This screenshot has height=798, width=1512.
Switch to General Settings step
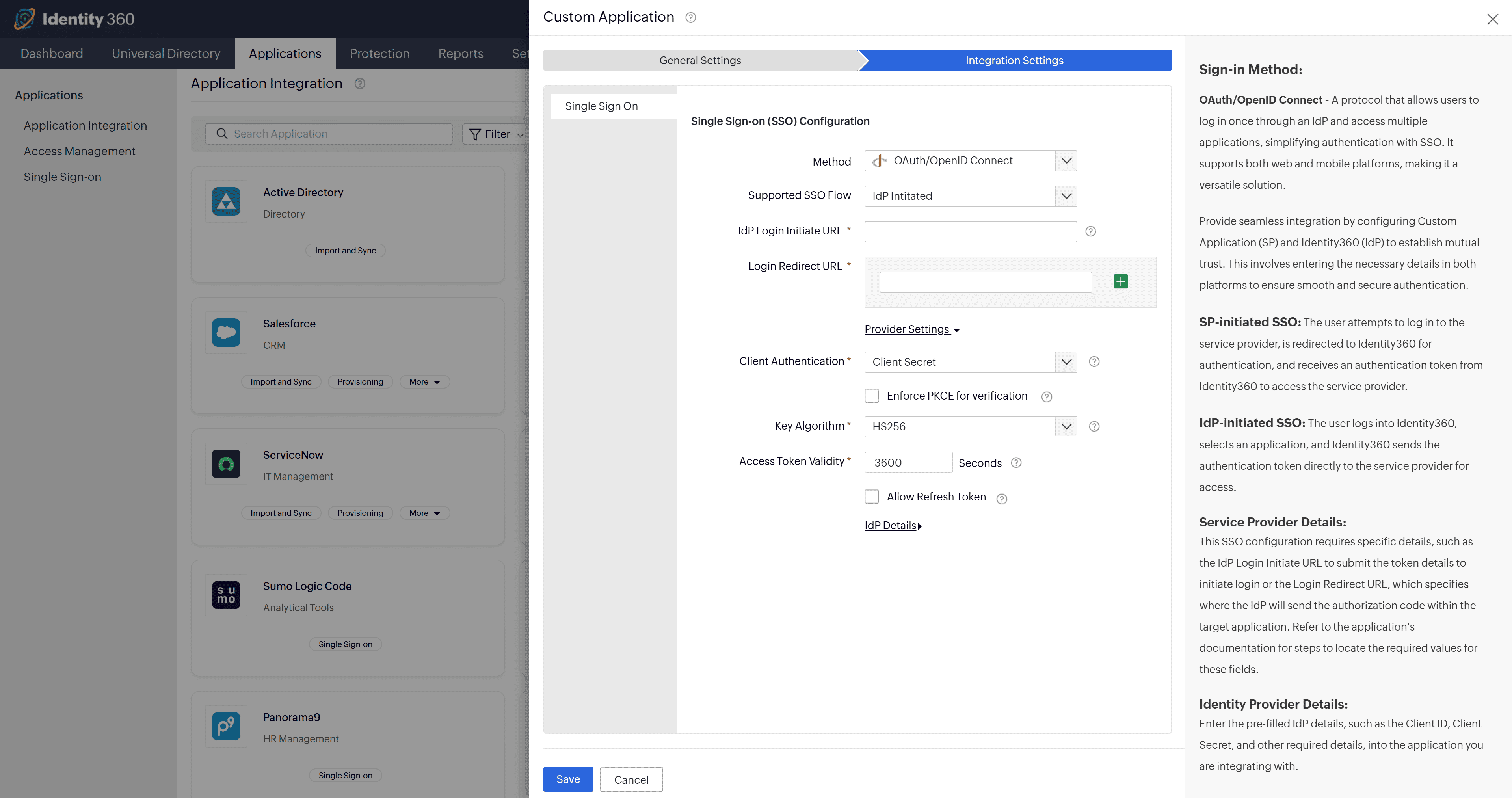point(700,60)
